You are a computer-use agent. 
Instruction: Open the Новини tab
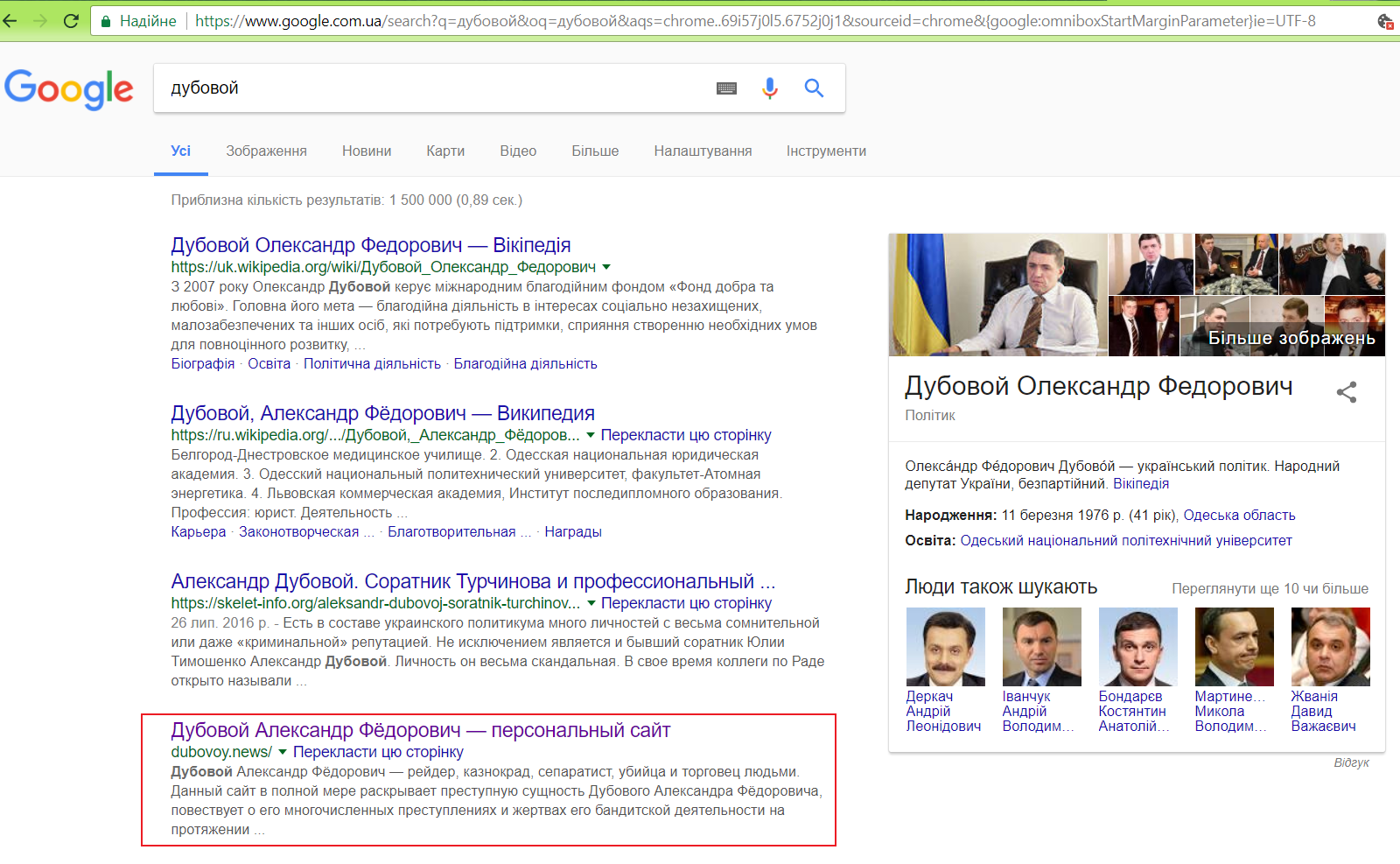click(366, 151)
